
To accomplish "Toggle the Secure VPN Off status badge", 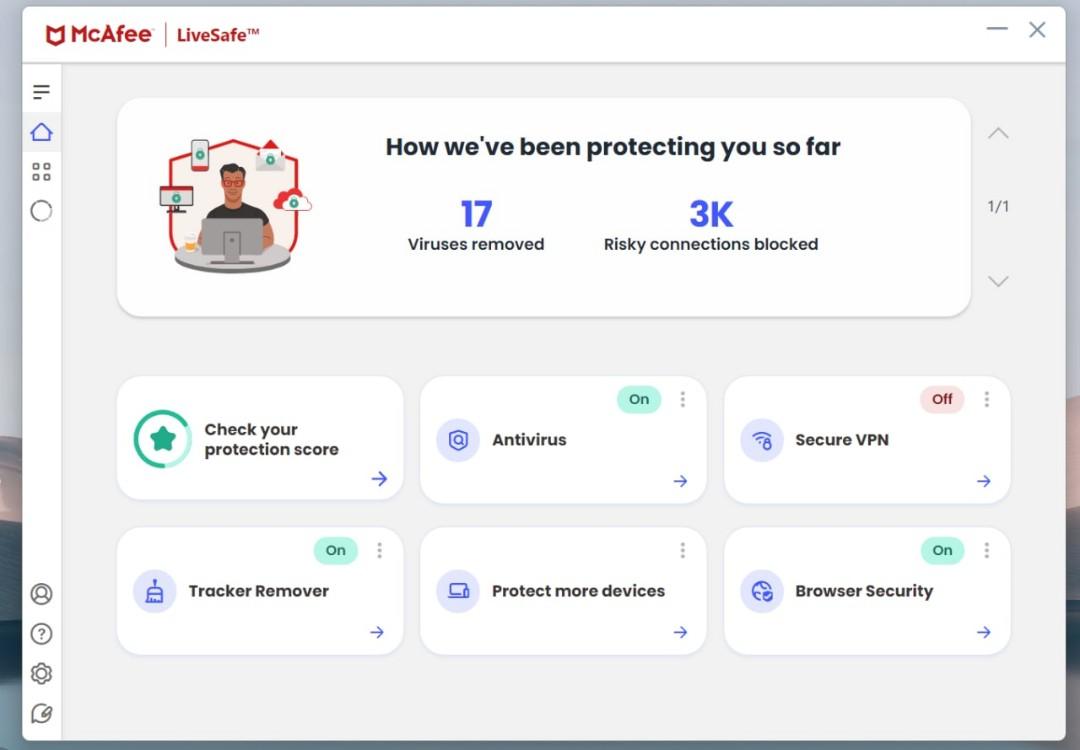I will click(942, 399).
